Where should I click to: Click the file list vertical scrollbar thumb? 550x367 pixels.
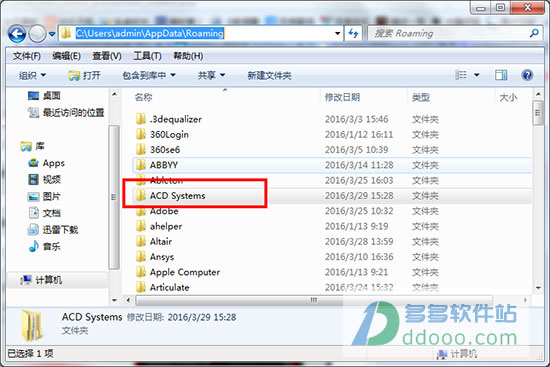pyautogui.click(x=537, y=113)
